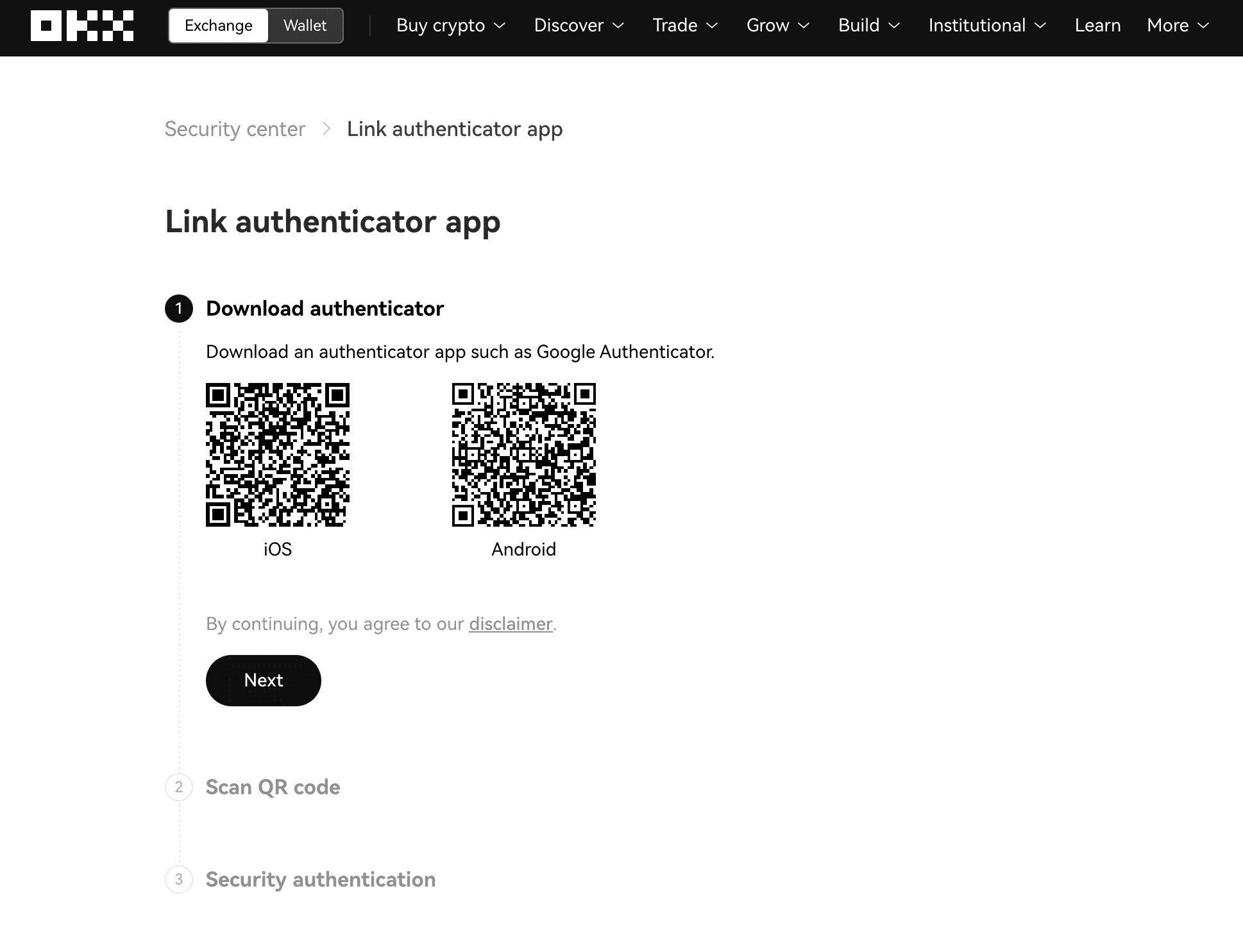This screenshot has height=952, width=1243.
Task: Navigate to the Learn menu item
Action: click(x=1097, y=25)
